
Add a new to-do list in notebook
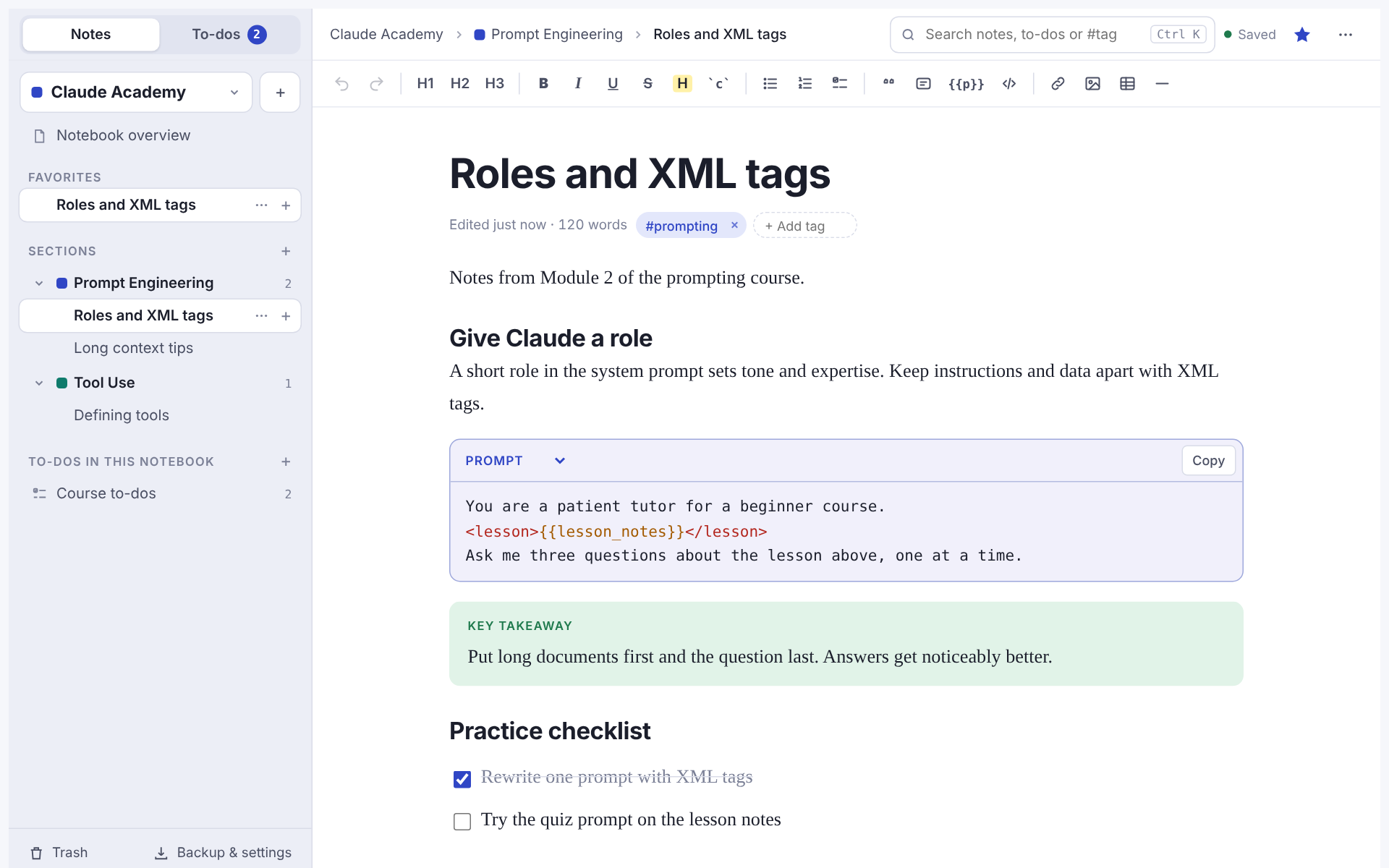(x=286, y=462)
